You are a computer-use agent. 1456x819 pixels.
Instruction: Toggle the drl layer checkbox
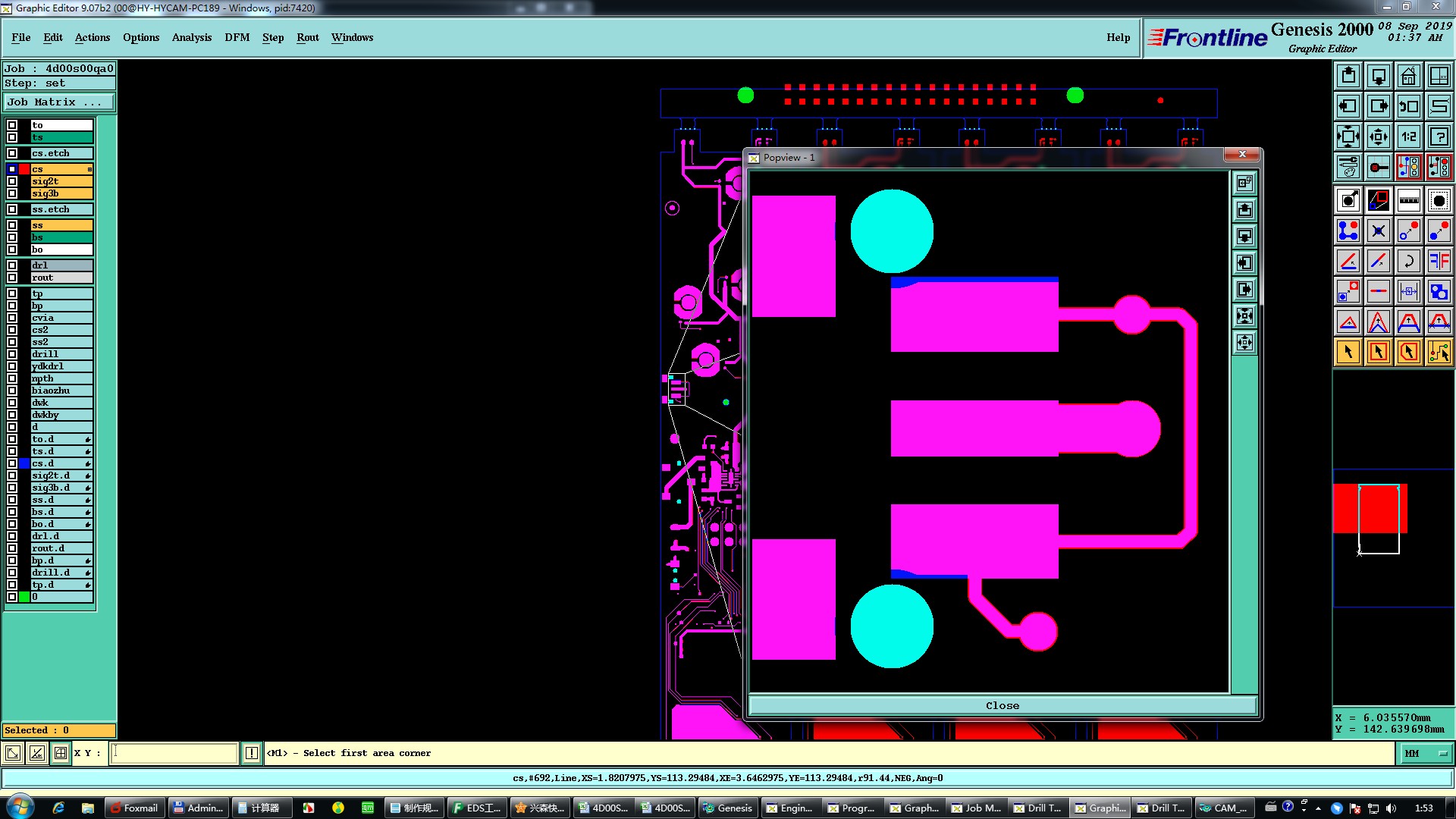coord(12,265)
